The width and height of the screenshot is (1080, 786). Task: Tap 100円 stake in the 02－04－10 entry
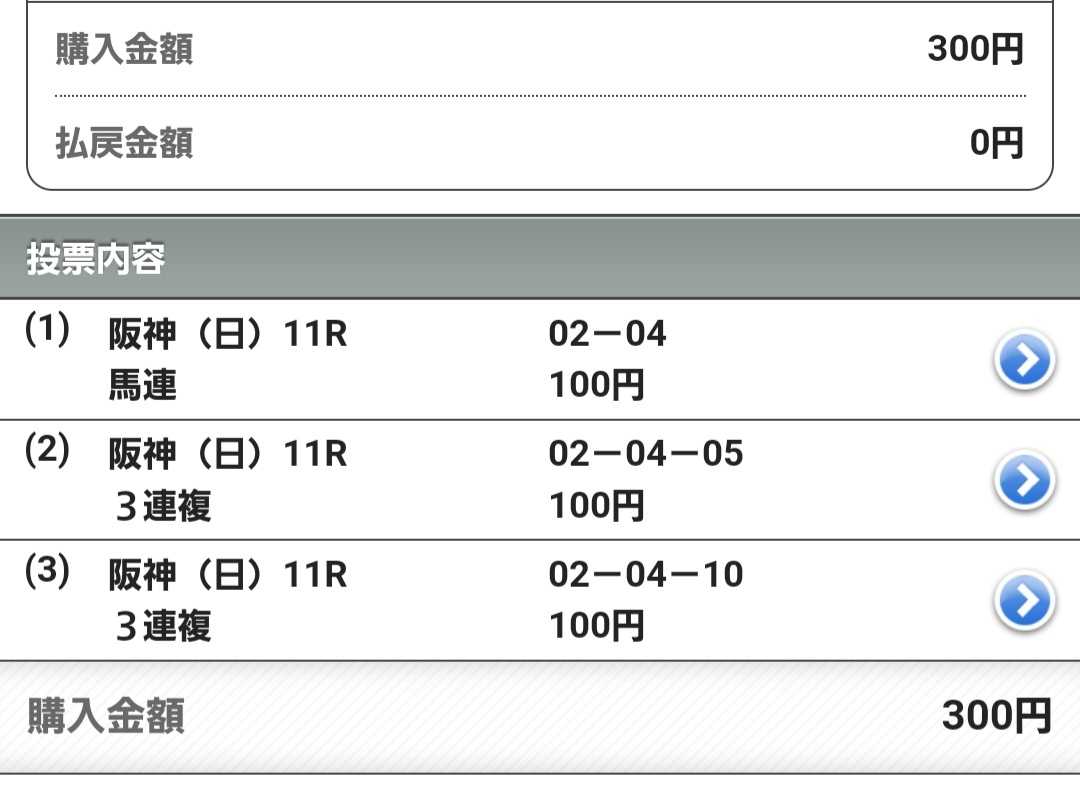coord(596,627)
